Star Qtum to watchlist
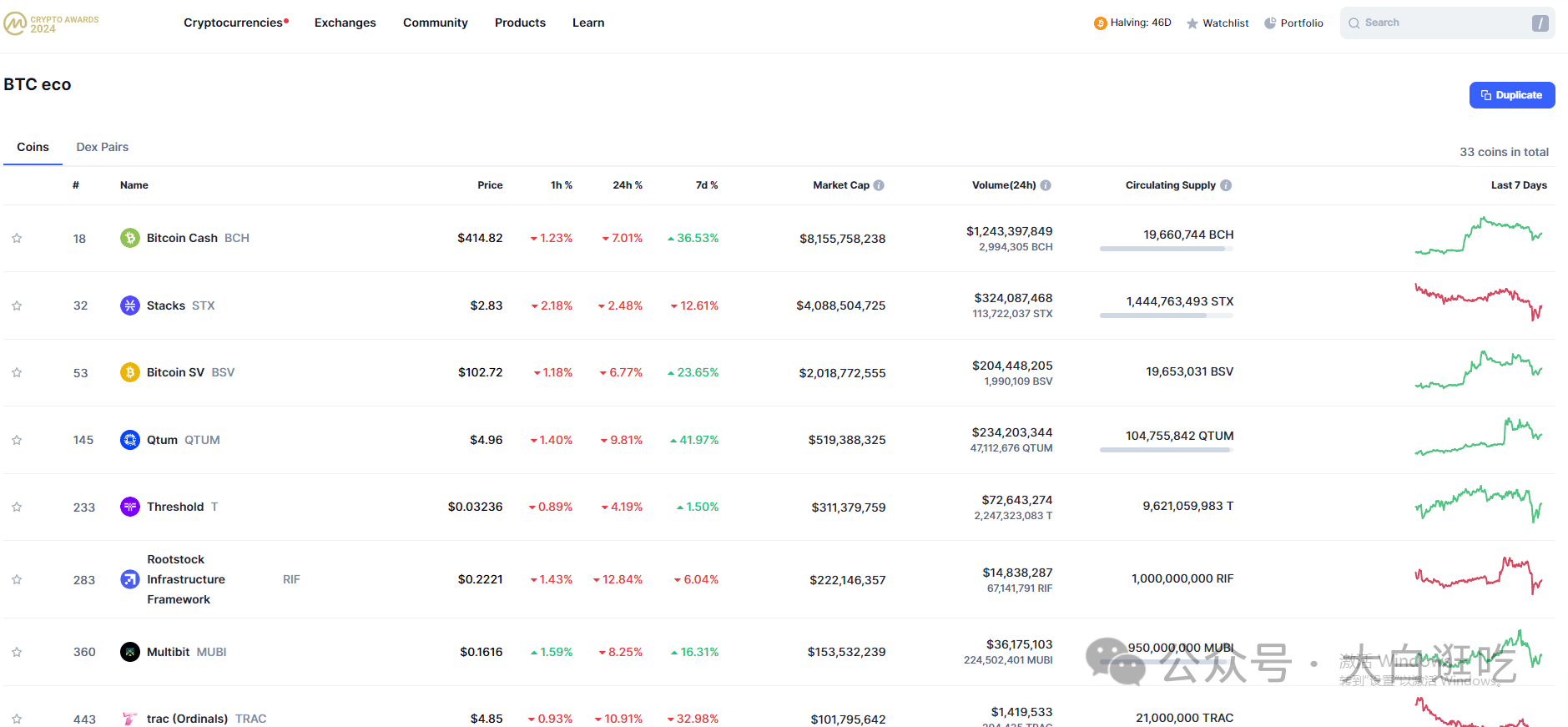 17,440
